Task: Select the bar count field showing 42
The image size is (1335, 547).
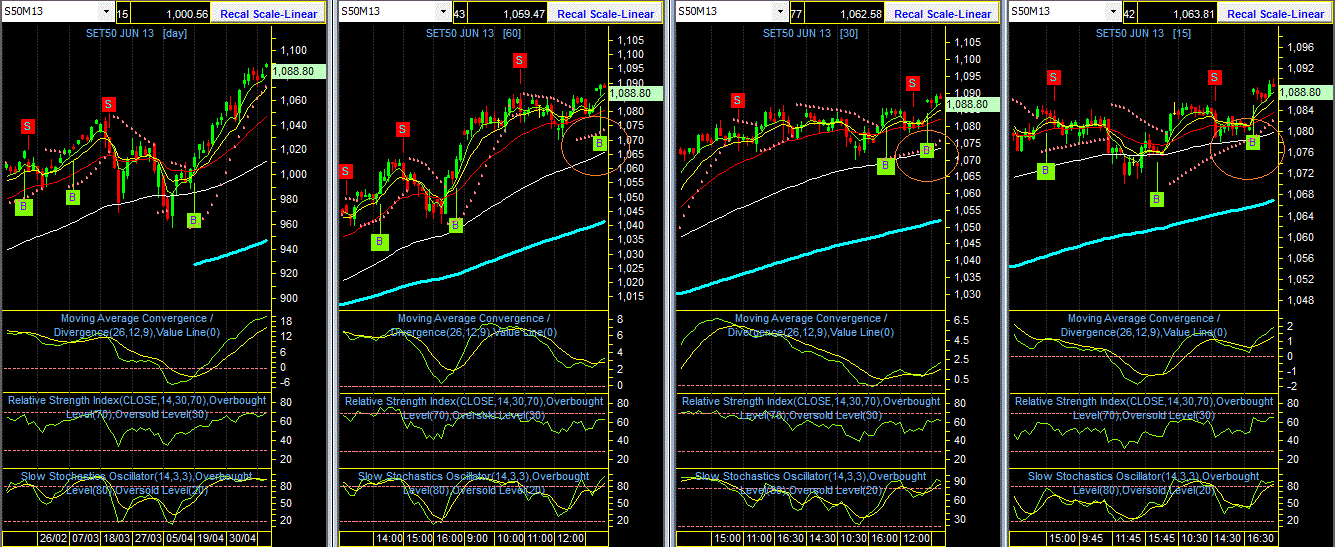Action: pyautogui.click(x=1129, y=13)
